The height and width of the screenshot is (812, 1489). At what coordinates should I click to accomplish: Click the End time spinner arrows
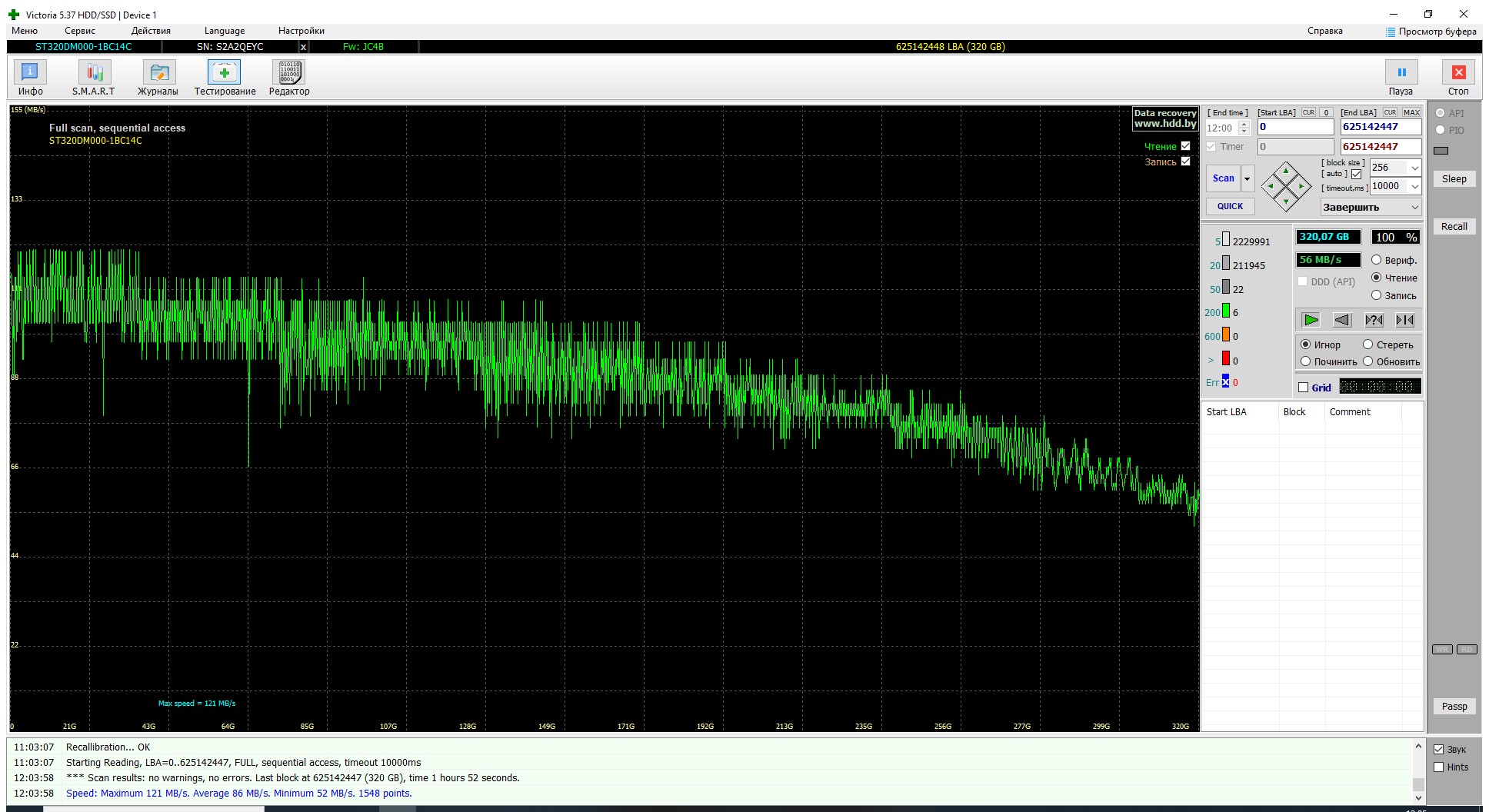tap(1244, 128)
